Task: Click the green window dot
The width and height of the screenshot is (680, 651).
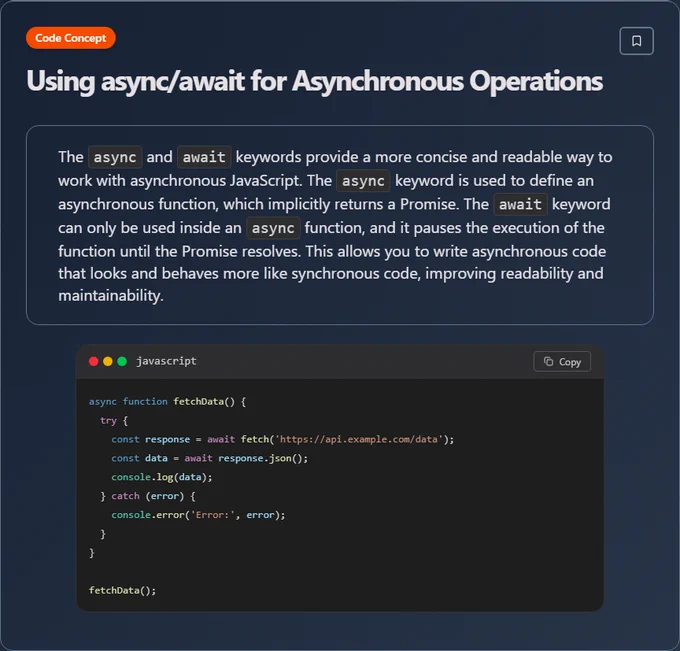Action: (122, 361)
